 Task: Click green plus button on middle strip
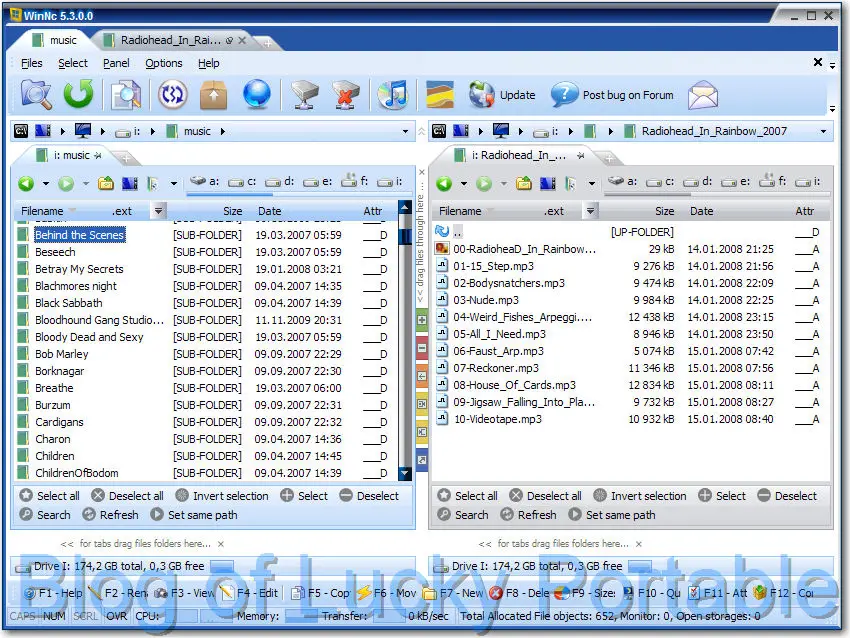pos(422,320)
